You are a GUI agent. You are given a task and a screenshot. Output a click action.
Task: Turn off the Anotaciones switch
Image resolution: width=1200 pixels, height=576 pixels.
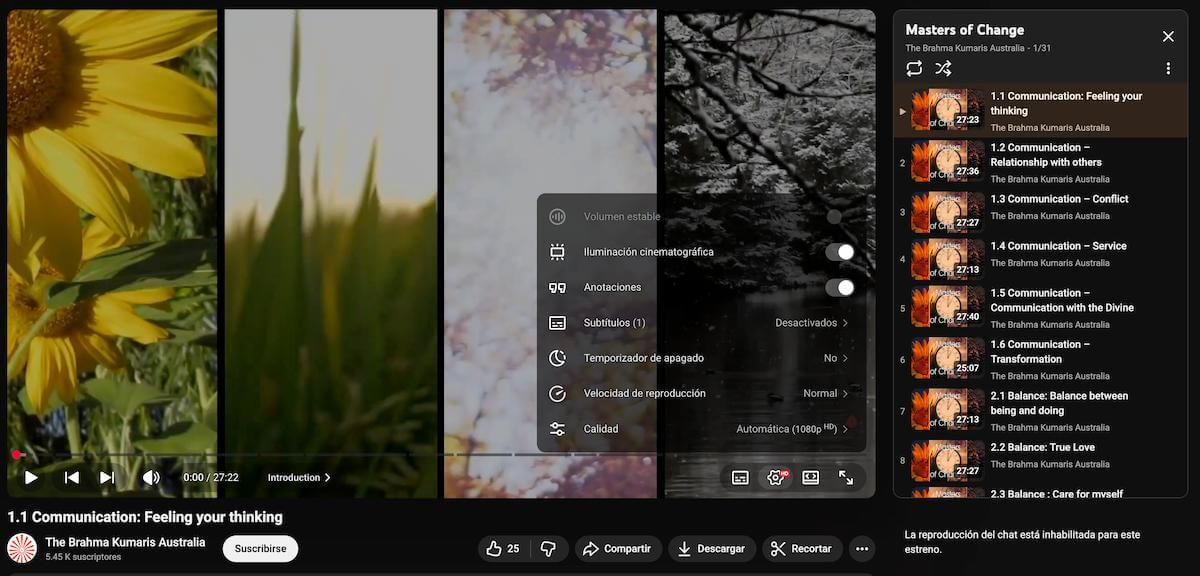(839, 288)
